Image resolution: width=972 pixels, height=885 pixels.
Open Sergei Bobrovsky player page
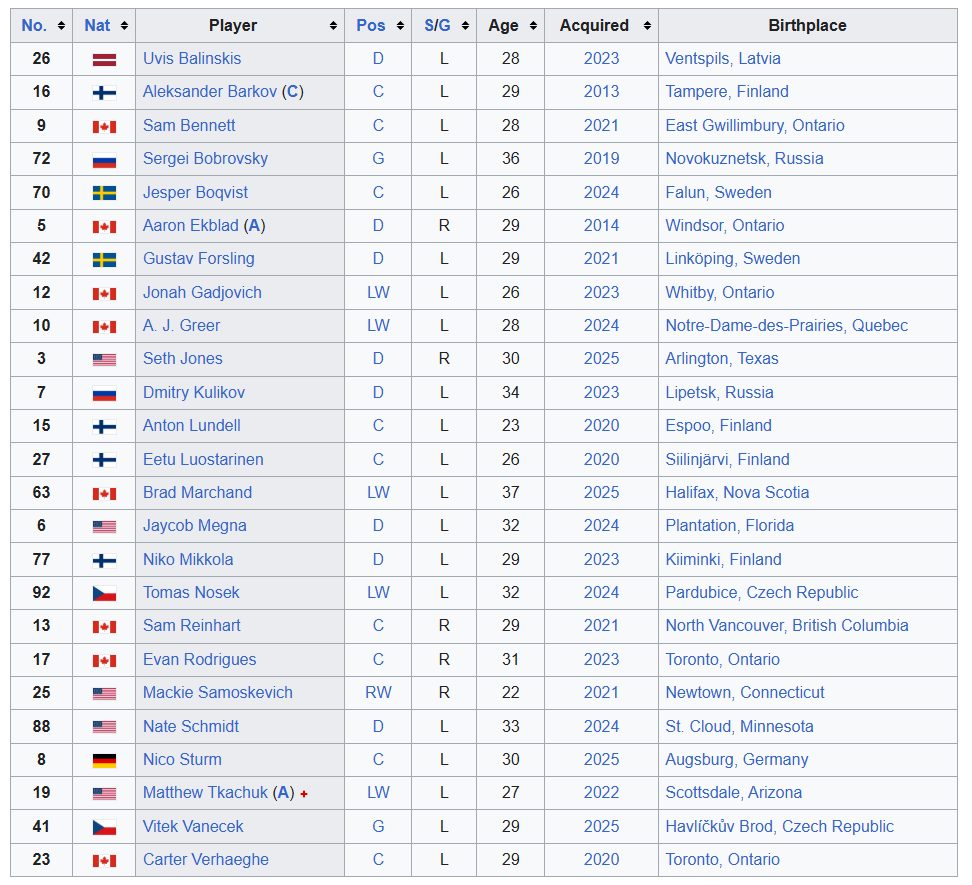(x=205, y=159)
